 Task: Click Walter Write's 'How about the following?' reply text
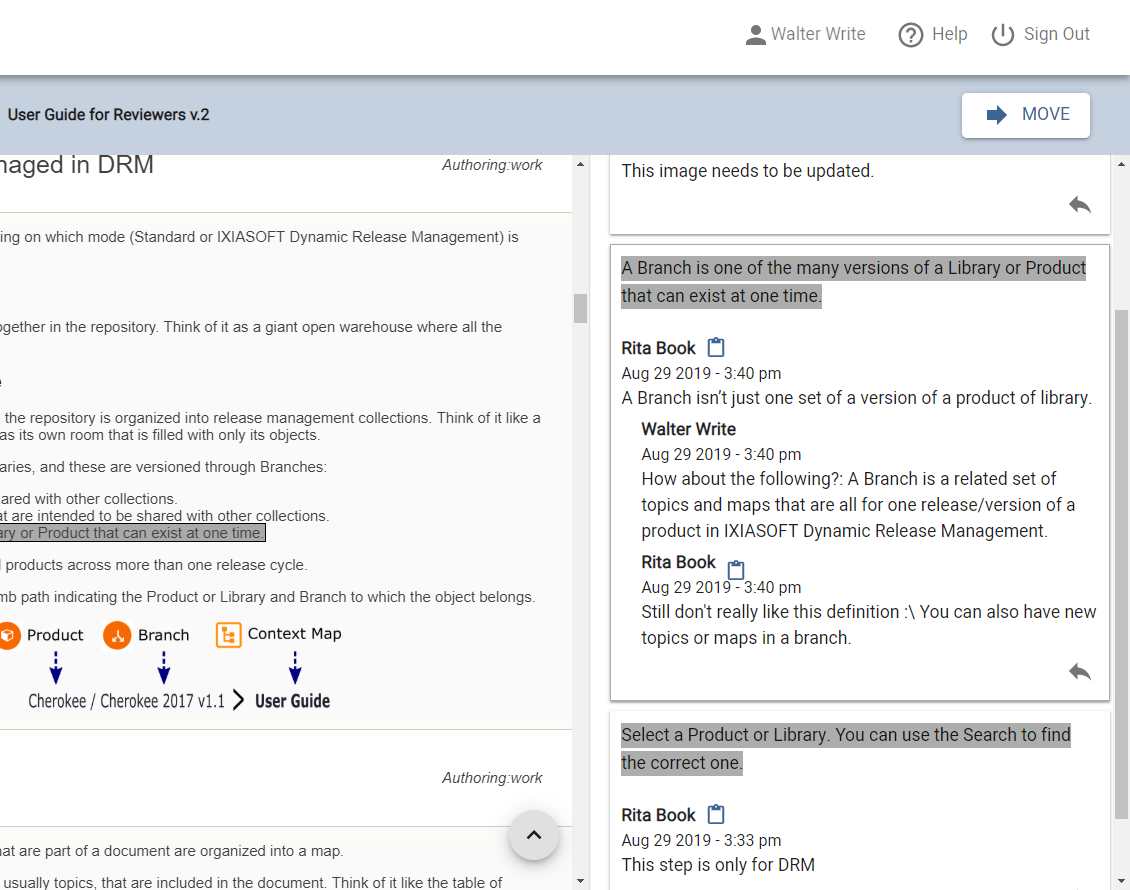(x=858, y=504)
